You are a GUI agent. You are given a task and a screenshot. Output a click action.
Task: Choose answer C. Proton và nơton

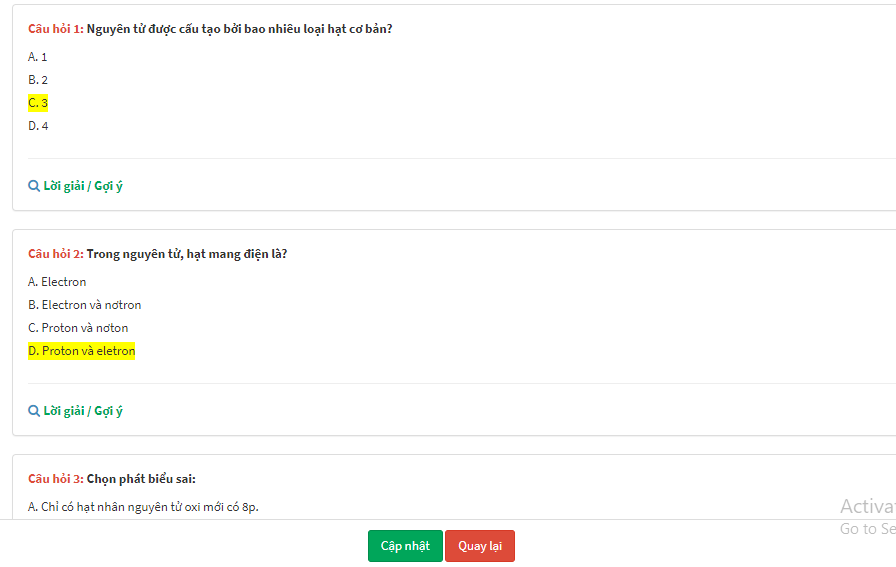coord(78,328)
